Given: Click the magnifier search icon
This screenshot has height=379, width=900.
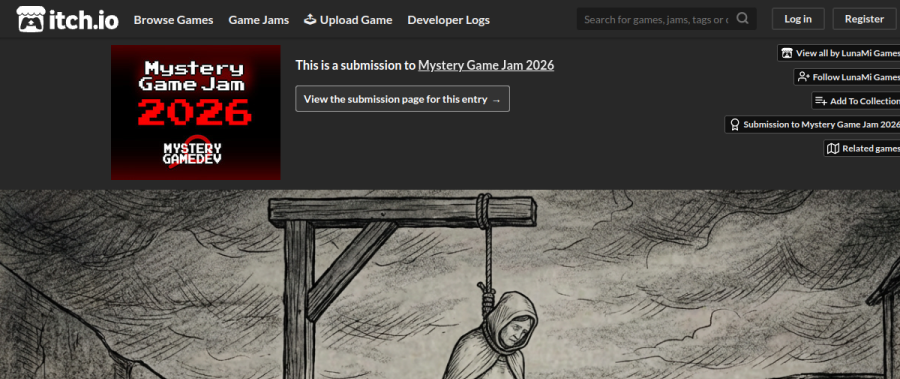Looking at the screenshot, I should coord(743,18).
